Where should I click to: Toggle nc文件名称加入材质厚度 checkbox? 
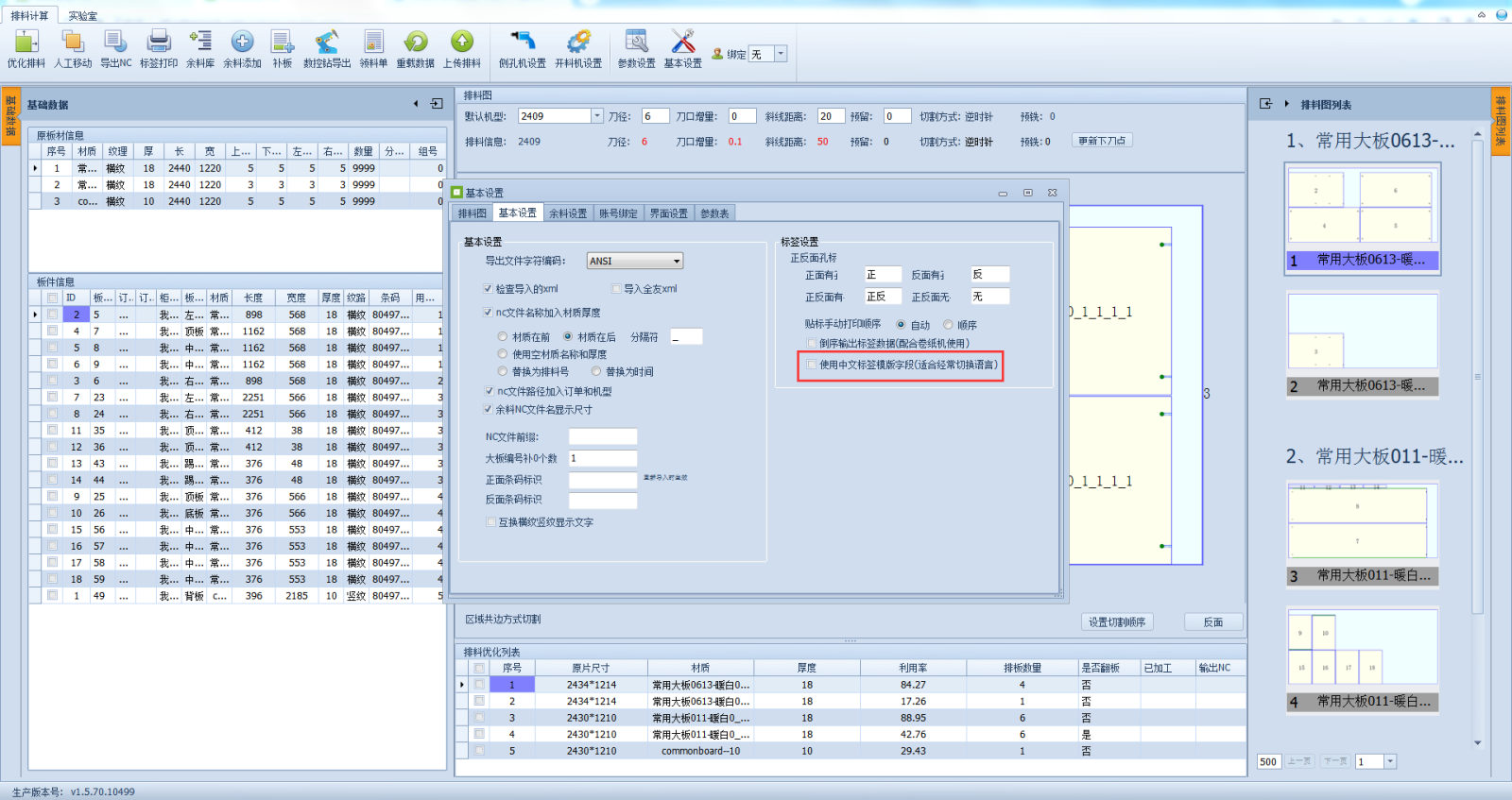tap(488, 313)
